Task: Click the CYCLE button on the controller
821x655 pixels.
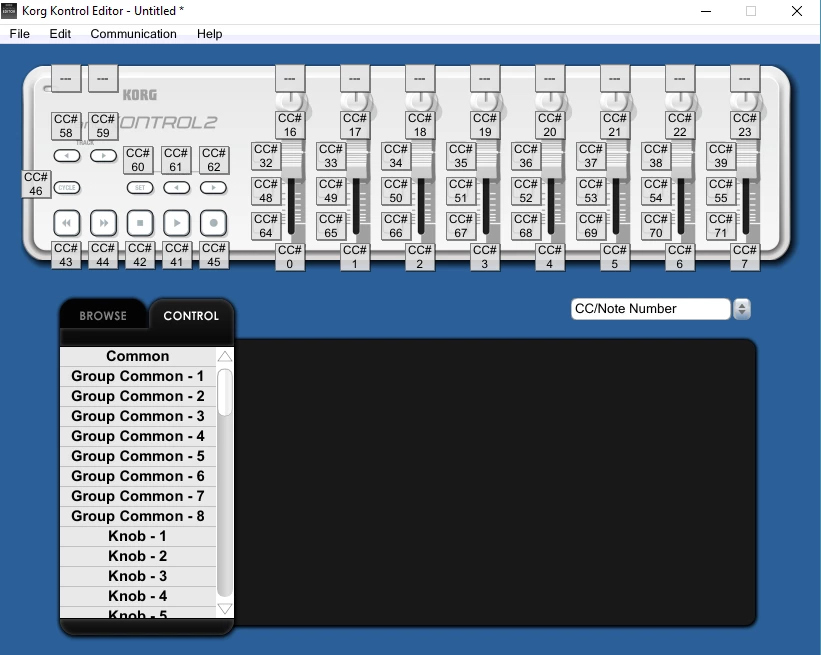Action: [67, 187]
